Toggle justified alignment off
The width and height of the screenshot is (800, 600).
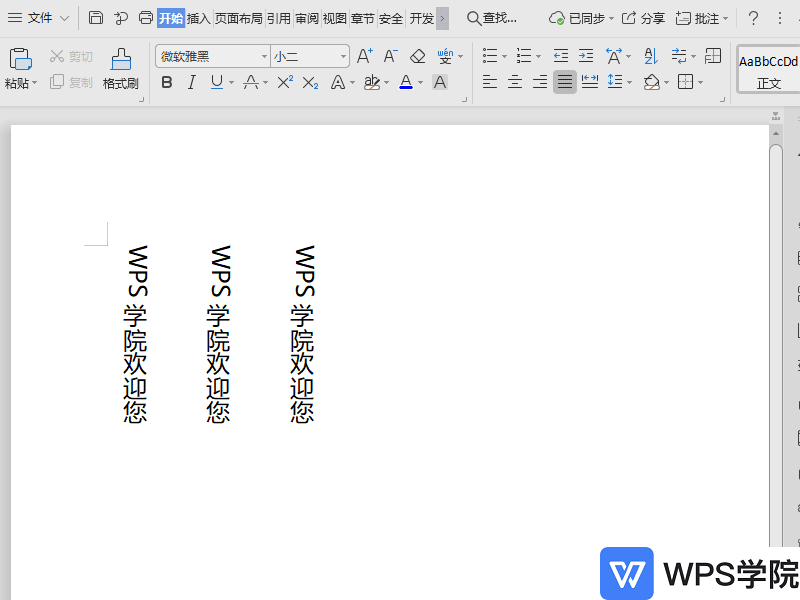(564, 82)
